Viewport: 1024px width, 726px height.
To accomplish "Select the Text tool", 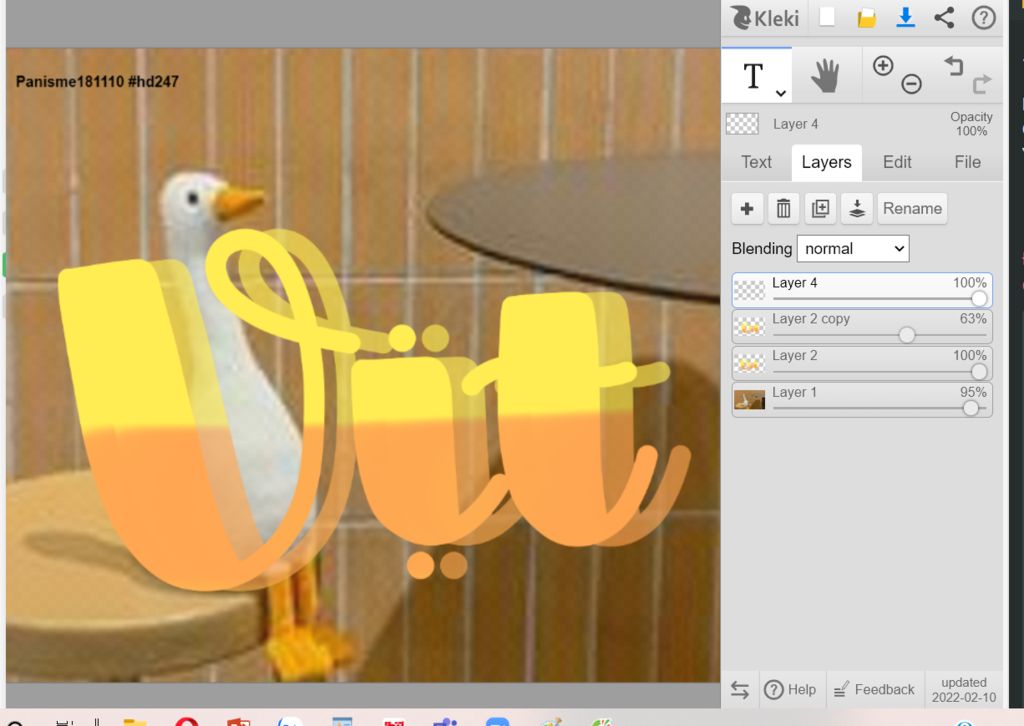I will click(754, 76).
